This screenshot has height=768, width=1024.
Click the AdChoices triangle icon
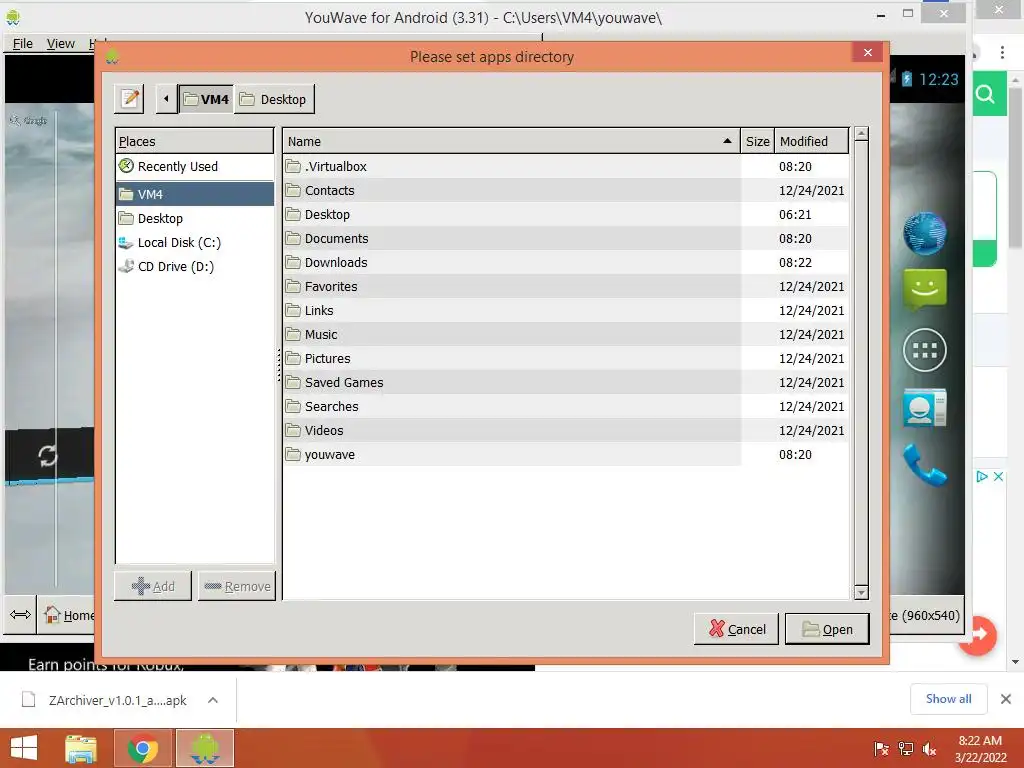click(982, 476)
